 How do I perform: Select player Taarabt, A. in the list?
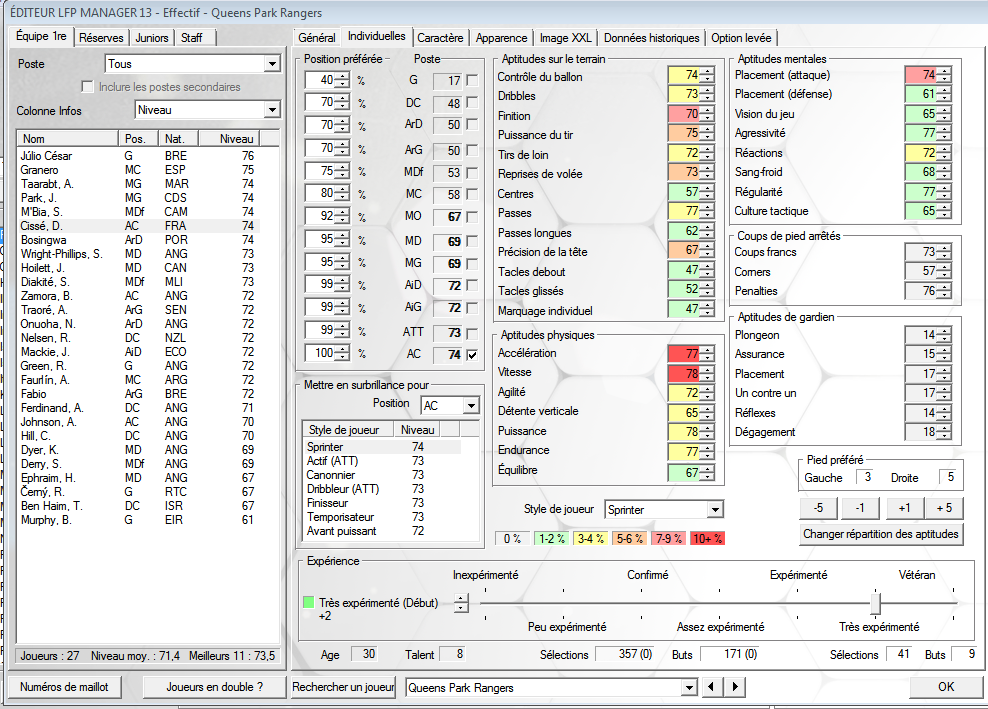(139, 183)
